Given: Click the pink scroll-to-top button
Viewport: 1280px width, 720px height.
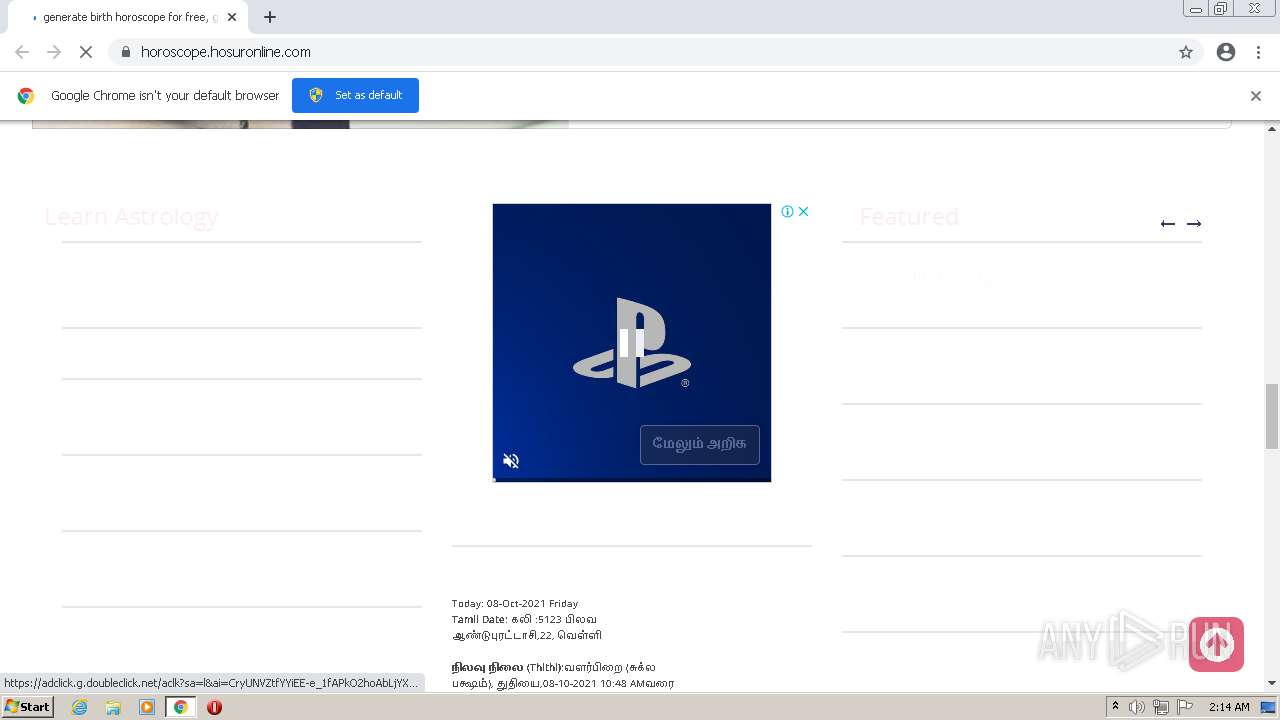Looking at the screenshot, I should [x=1216, y=644].
